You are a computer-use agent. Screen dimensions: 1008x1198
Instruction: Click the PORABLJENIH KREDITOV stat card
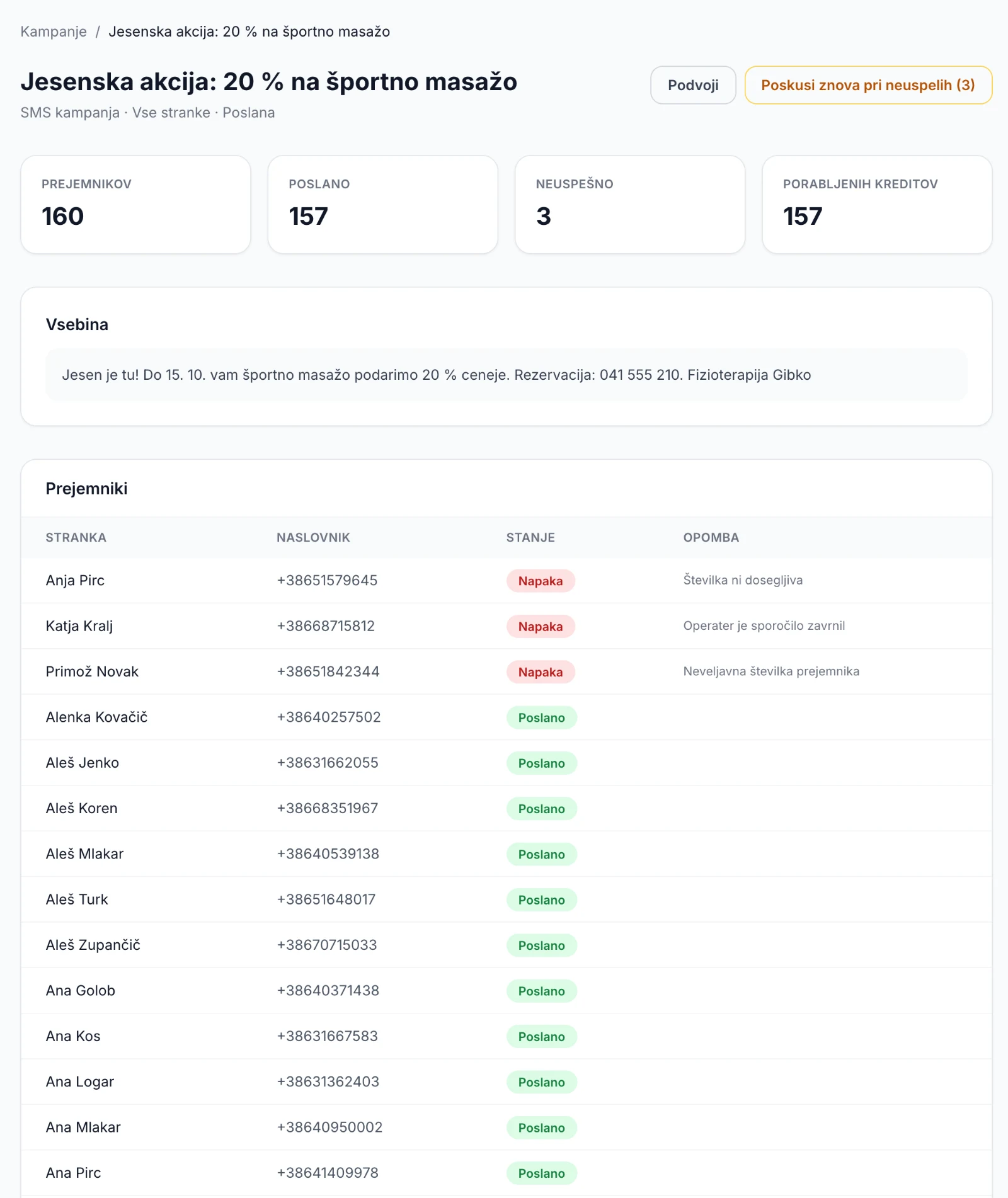[x=877, y=205]
